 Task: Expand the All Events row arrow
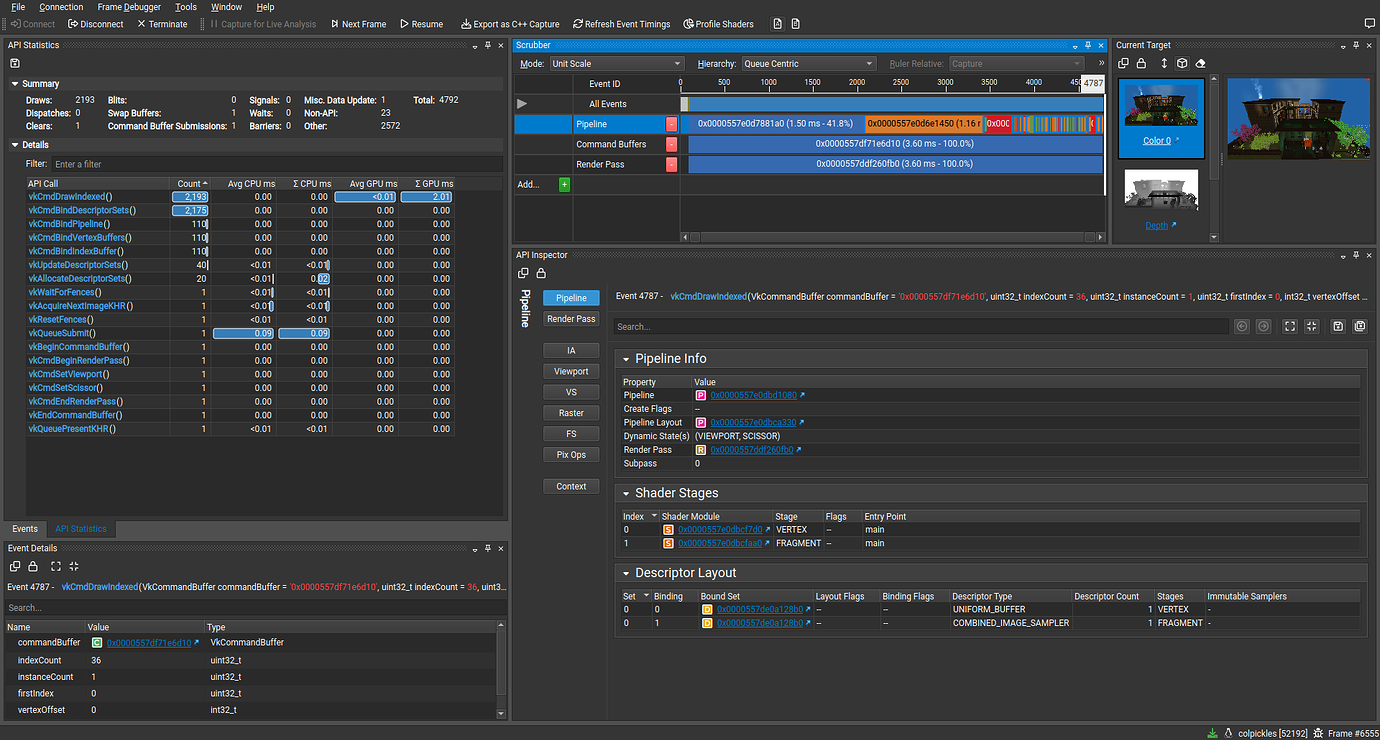[522, 104]
